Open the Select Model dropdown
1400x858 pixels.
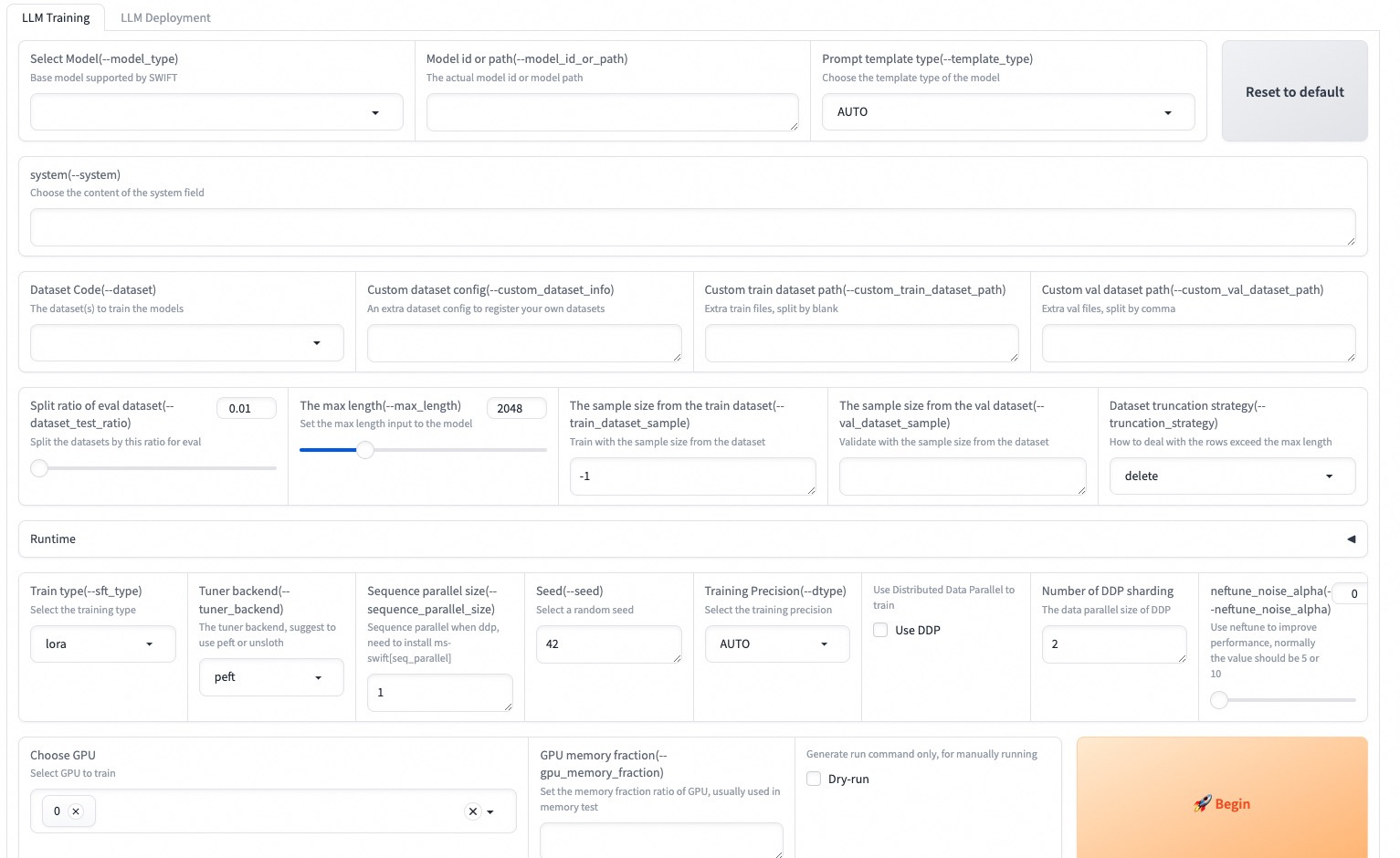[x=216, y=112]
